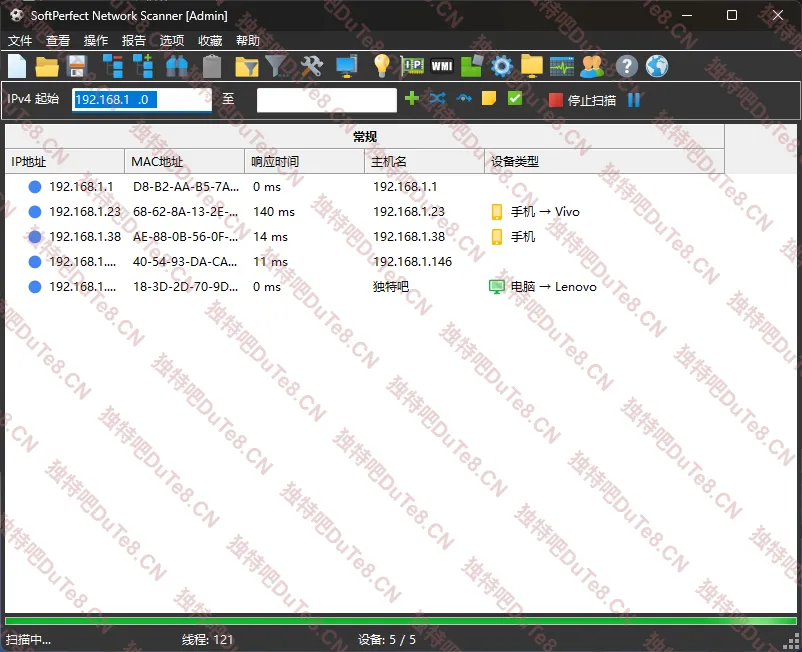Screen dimensions: 802x652
Task: Sort by the 设备类型 column header
Action: click(x=604, y=162)
